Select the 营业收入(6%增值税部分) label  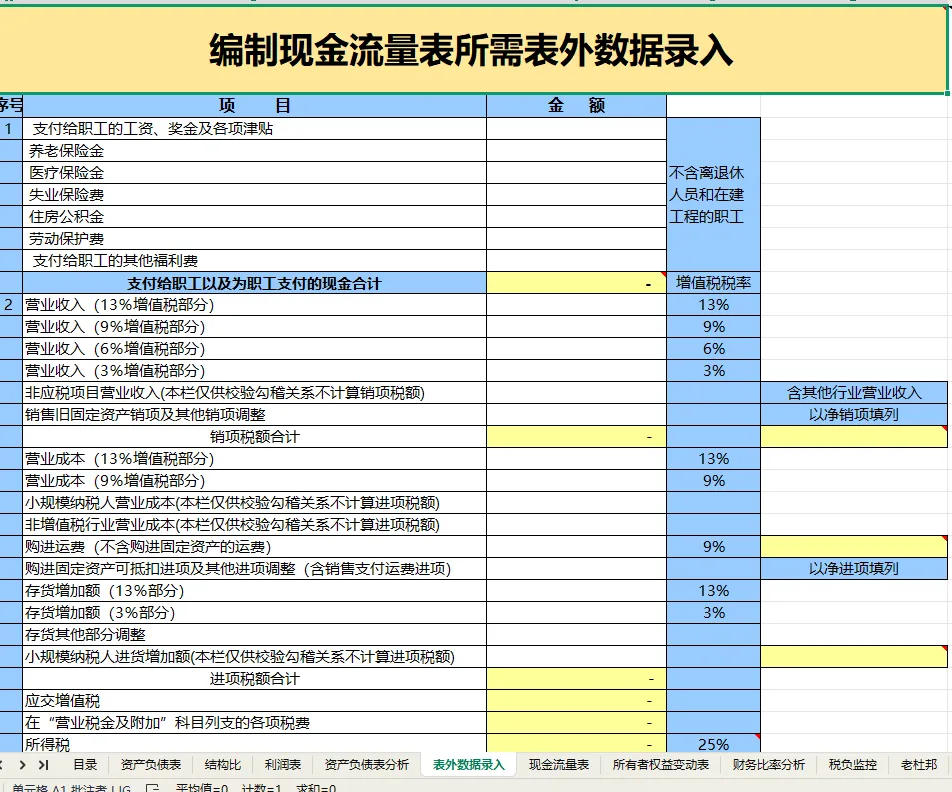pos(254,349)
